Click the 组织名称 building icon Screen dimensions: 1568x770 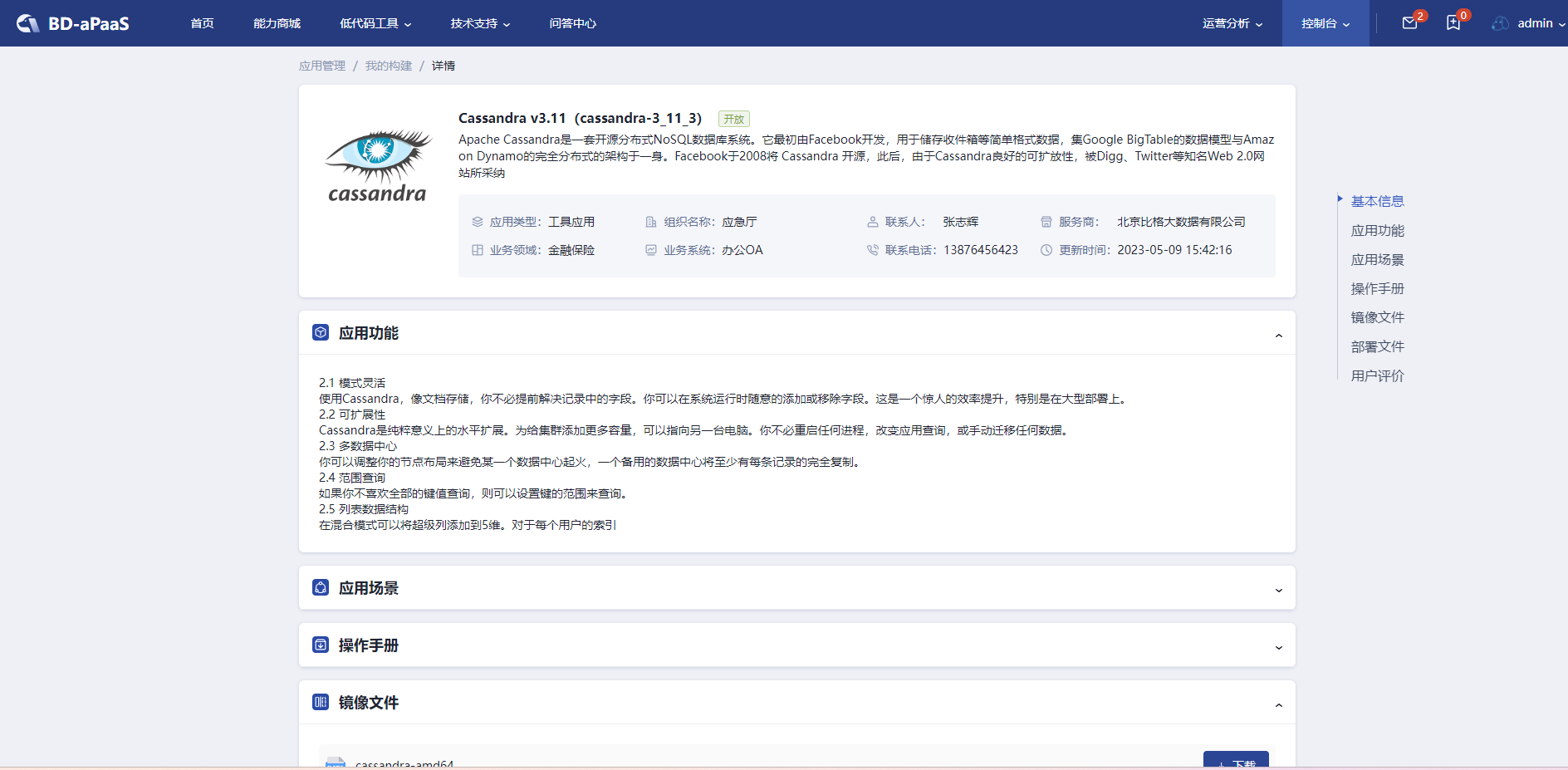coord(651,222)
